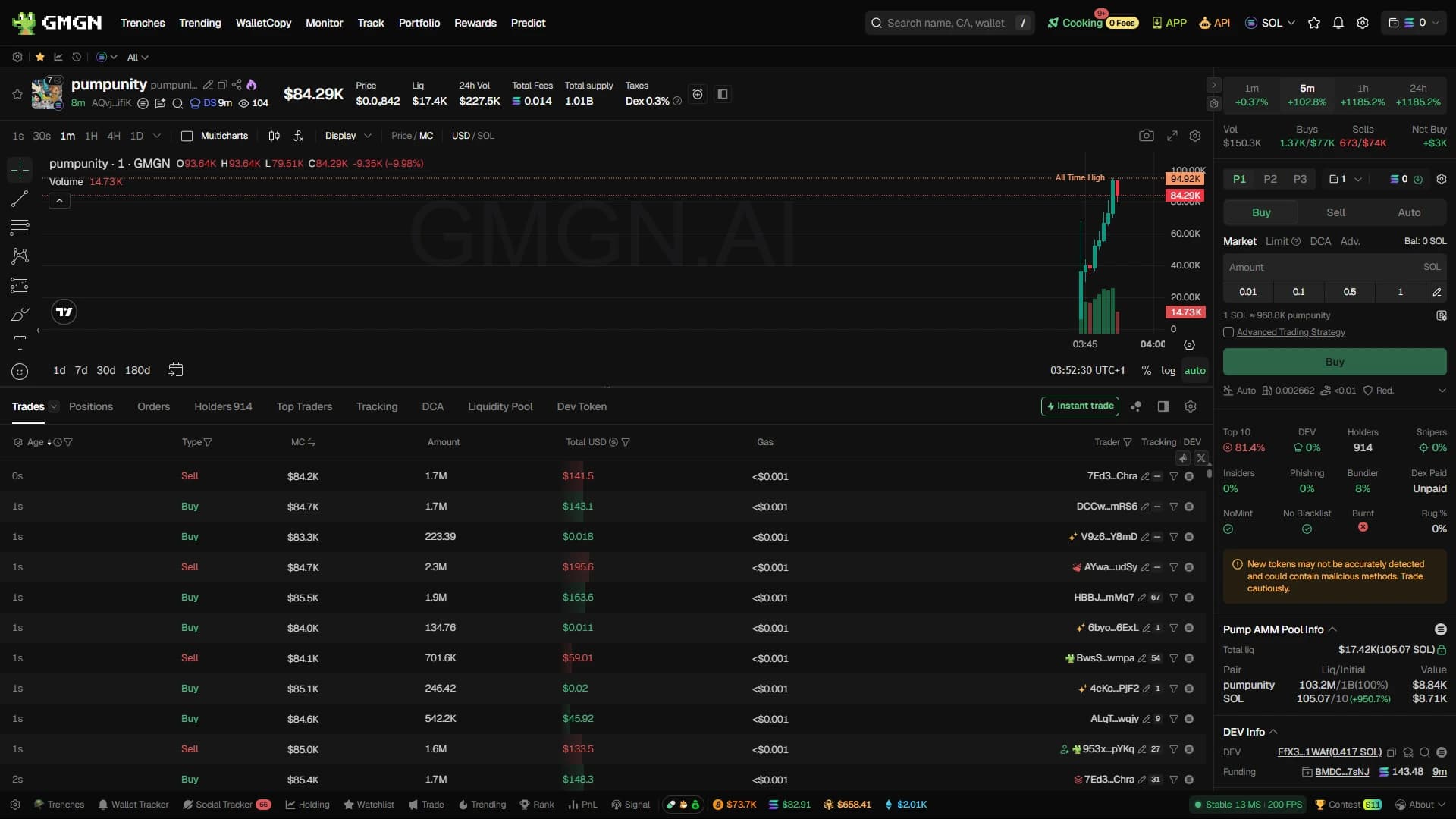Toggle the Instant trade button
Viewport: 1456px width, 819px height.
[x=1081, y=406]
